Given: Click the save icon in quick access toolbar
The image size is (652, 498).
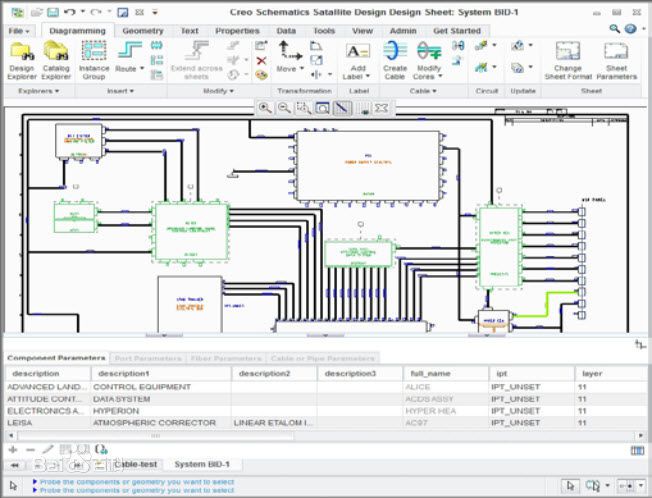Looking at the screenshot, I should (x=53, y=12).
